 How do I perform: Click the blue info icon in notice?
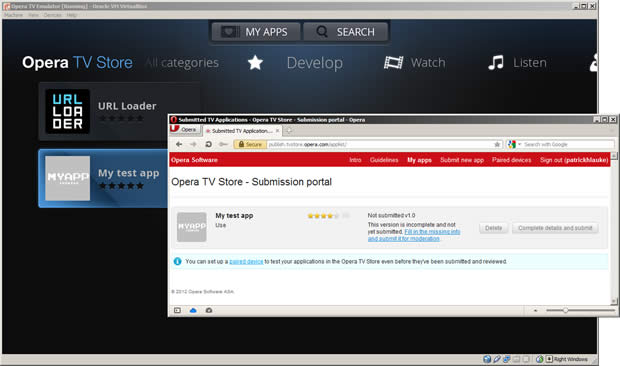(178, 261)
